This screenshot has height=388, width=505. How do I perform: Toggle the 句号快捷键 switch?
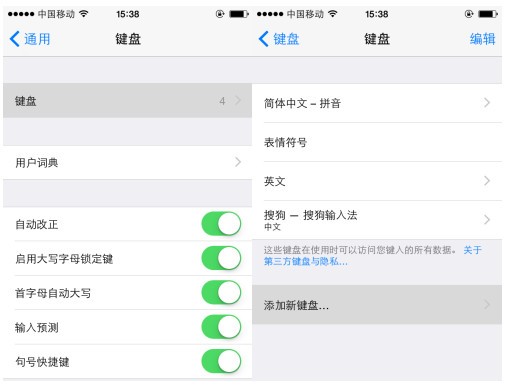point(221,361)
